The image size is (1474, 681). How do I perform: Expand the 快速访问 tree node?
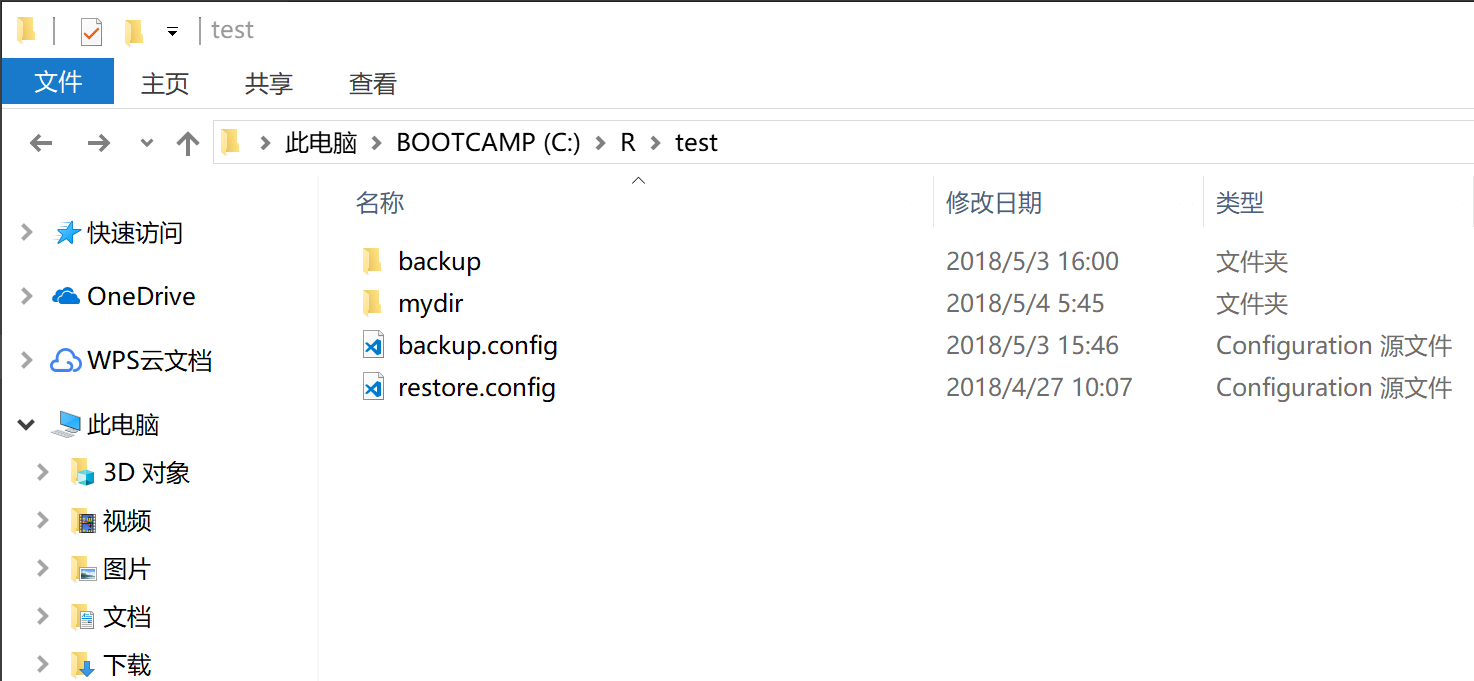point(27,233)
